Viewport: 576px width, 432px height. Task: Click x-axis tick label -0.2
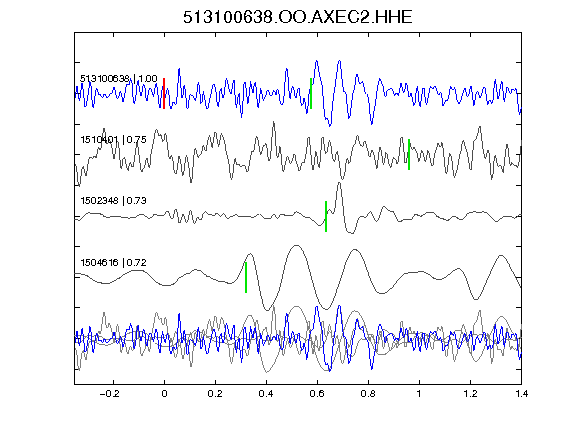110,394
